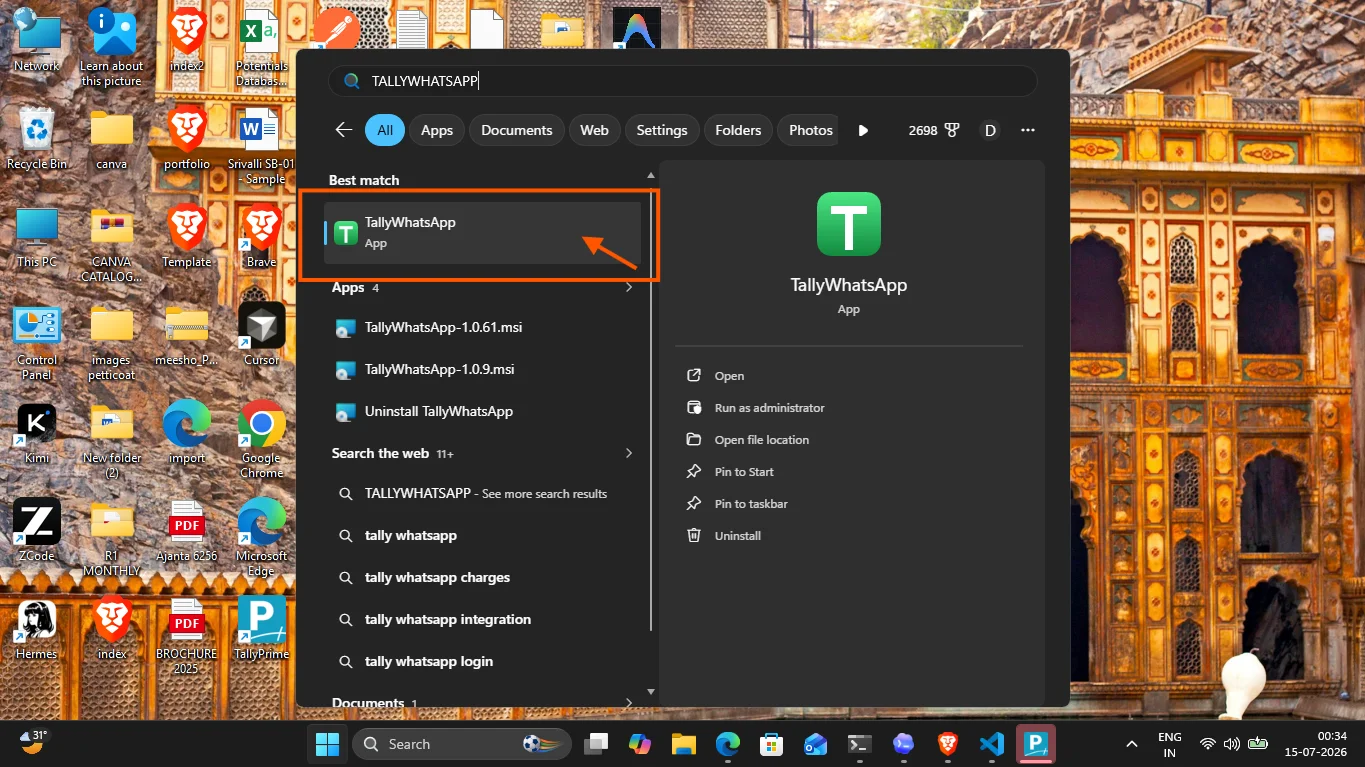
Task: Choose Open file location
Action: click(x=761, y=440)
